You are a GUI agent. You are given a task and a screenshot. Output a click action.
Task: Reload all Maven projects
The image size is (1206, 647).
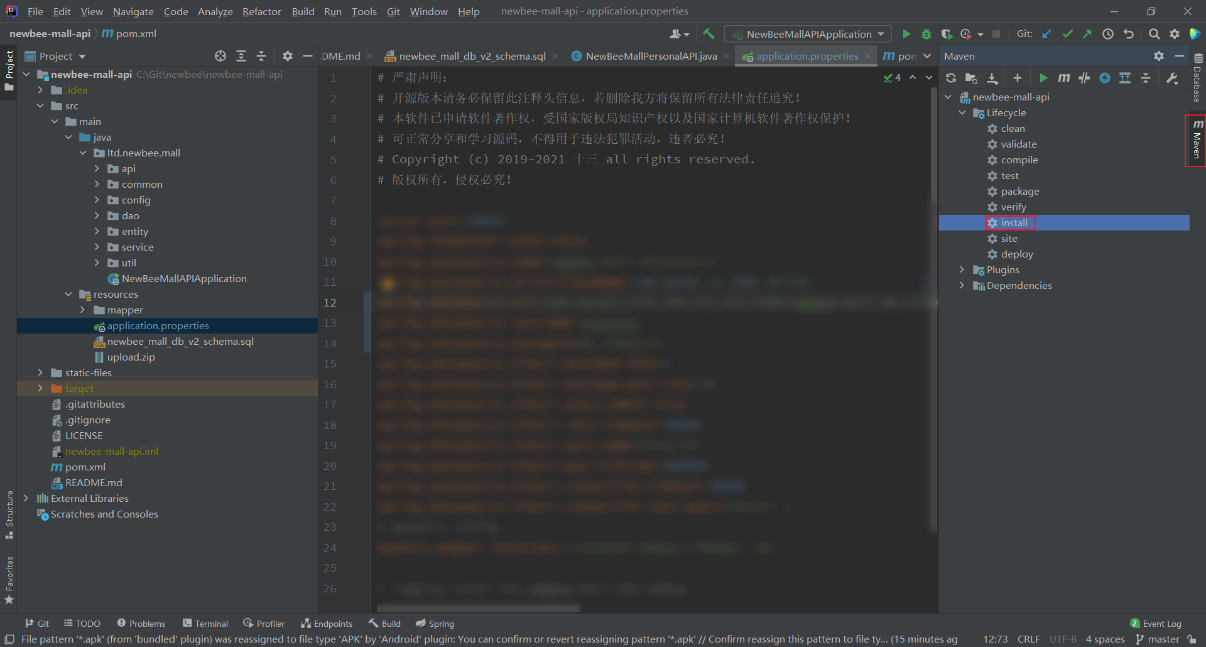(x=951, y=78)
